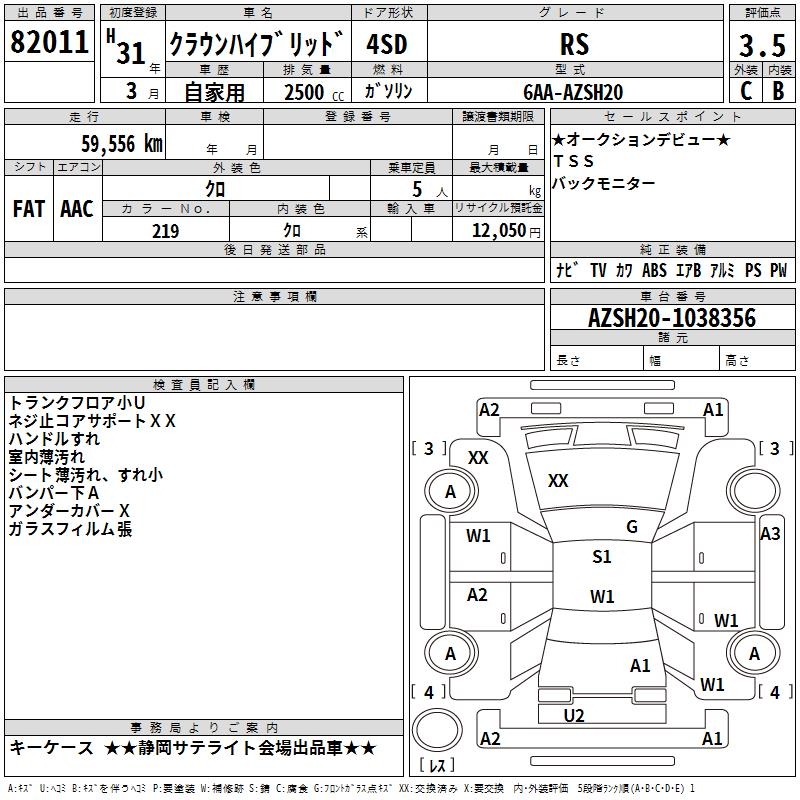Viewport: 800px width, 800px height.
Task: Click the ★オークションデビュー★ sales point
Action: point(641,139)
